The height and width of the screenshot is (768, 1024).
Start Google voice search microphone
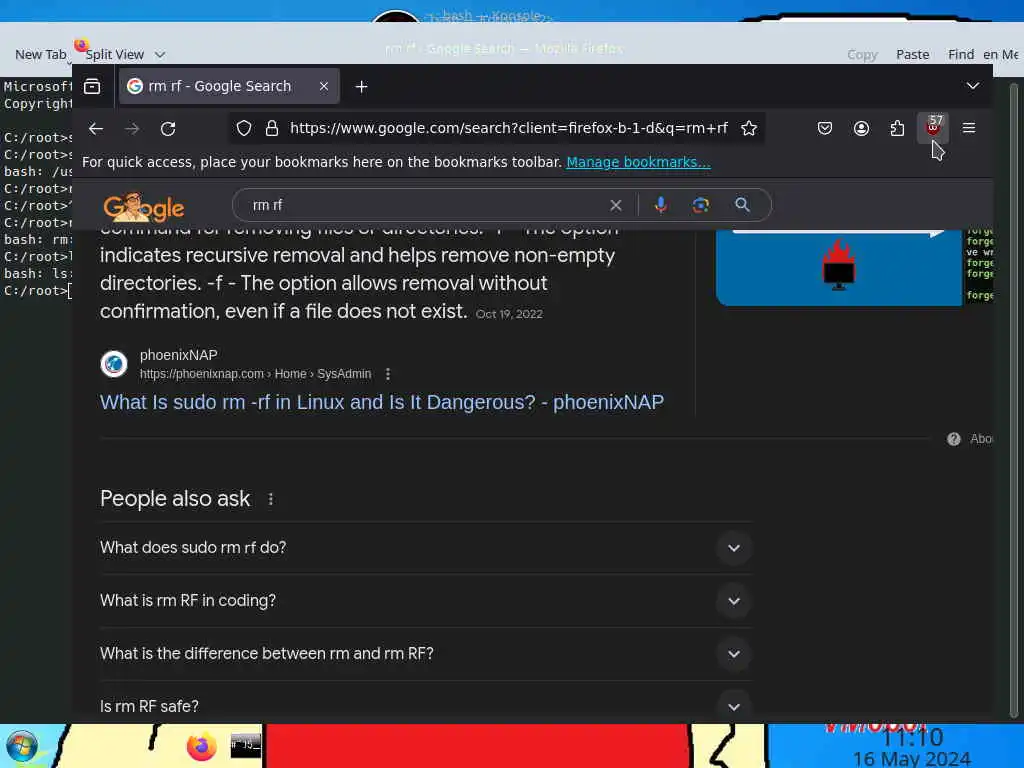[661, 205]
